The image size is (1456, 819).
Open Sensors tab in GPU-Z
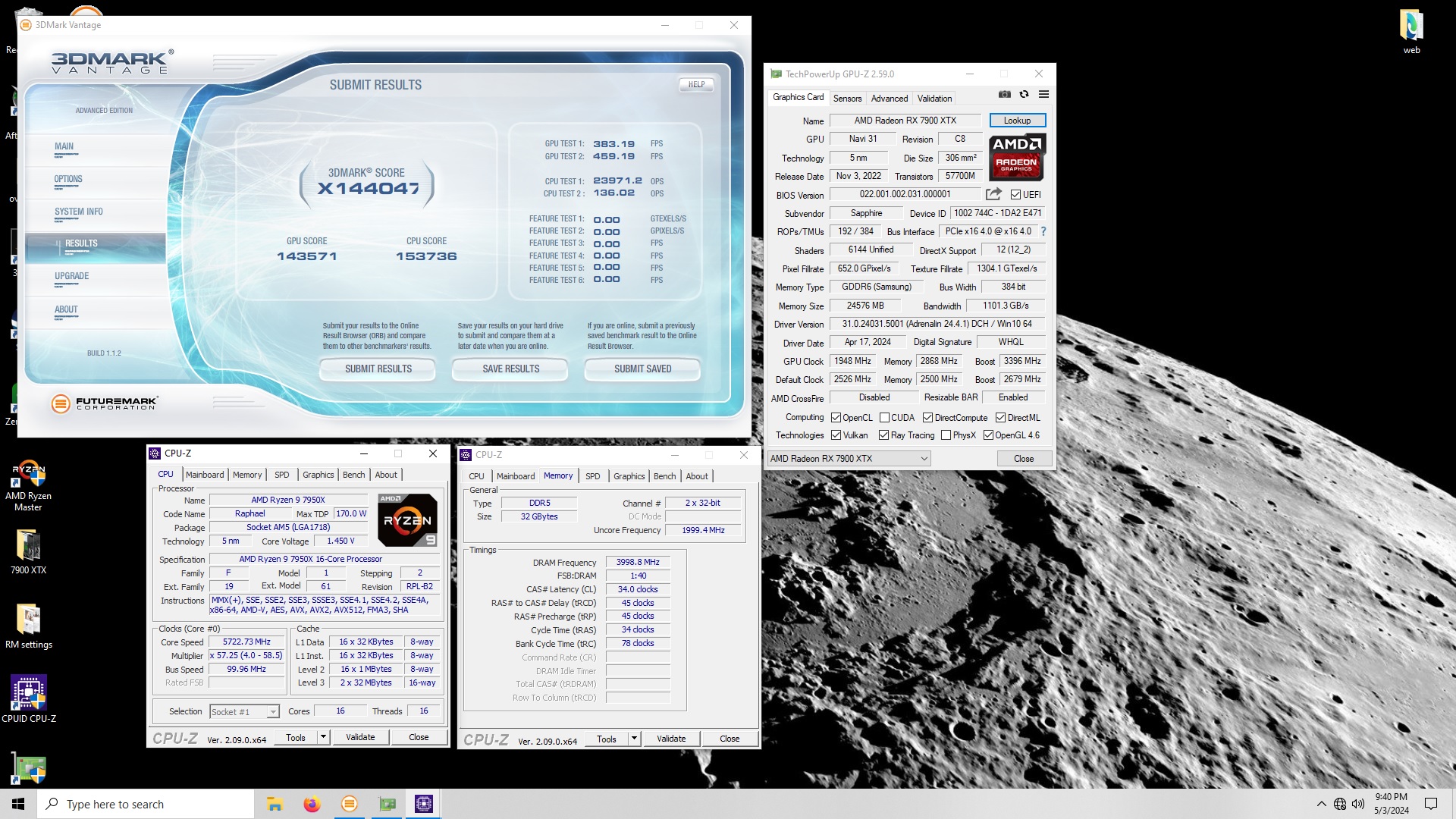point(847,99)
